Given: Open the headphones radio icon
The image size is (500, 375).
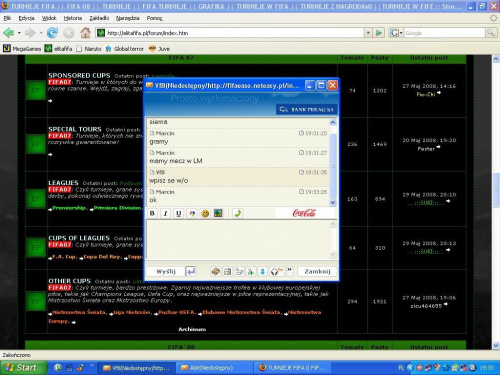Looking at the screenshot, I should tap(276, 272).
